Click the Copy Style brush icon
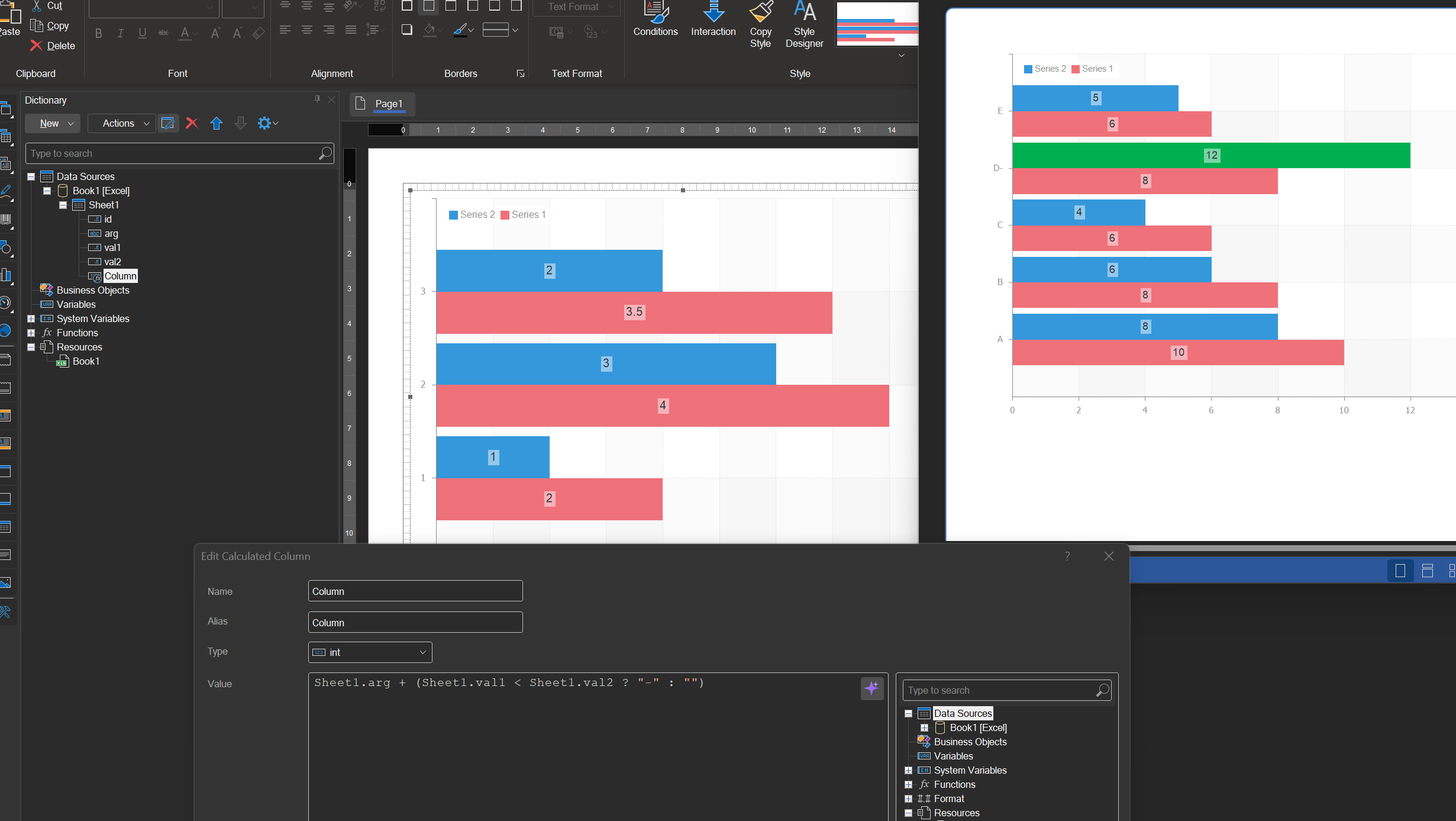This screenshot has width=1456, height=821. (x=760, y=24)
